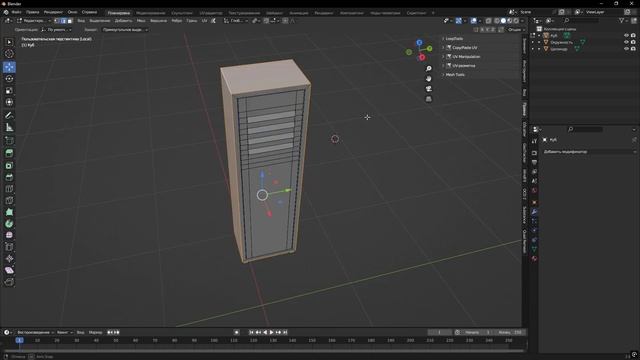Screen dimensions: 640x360
Task: Open the Прямоугольное выделение drag dropdown
Action: tap(124, 30)
